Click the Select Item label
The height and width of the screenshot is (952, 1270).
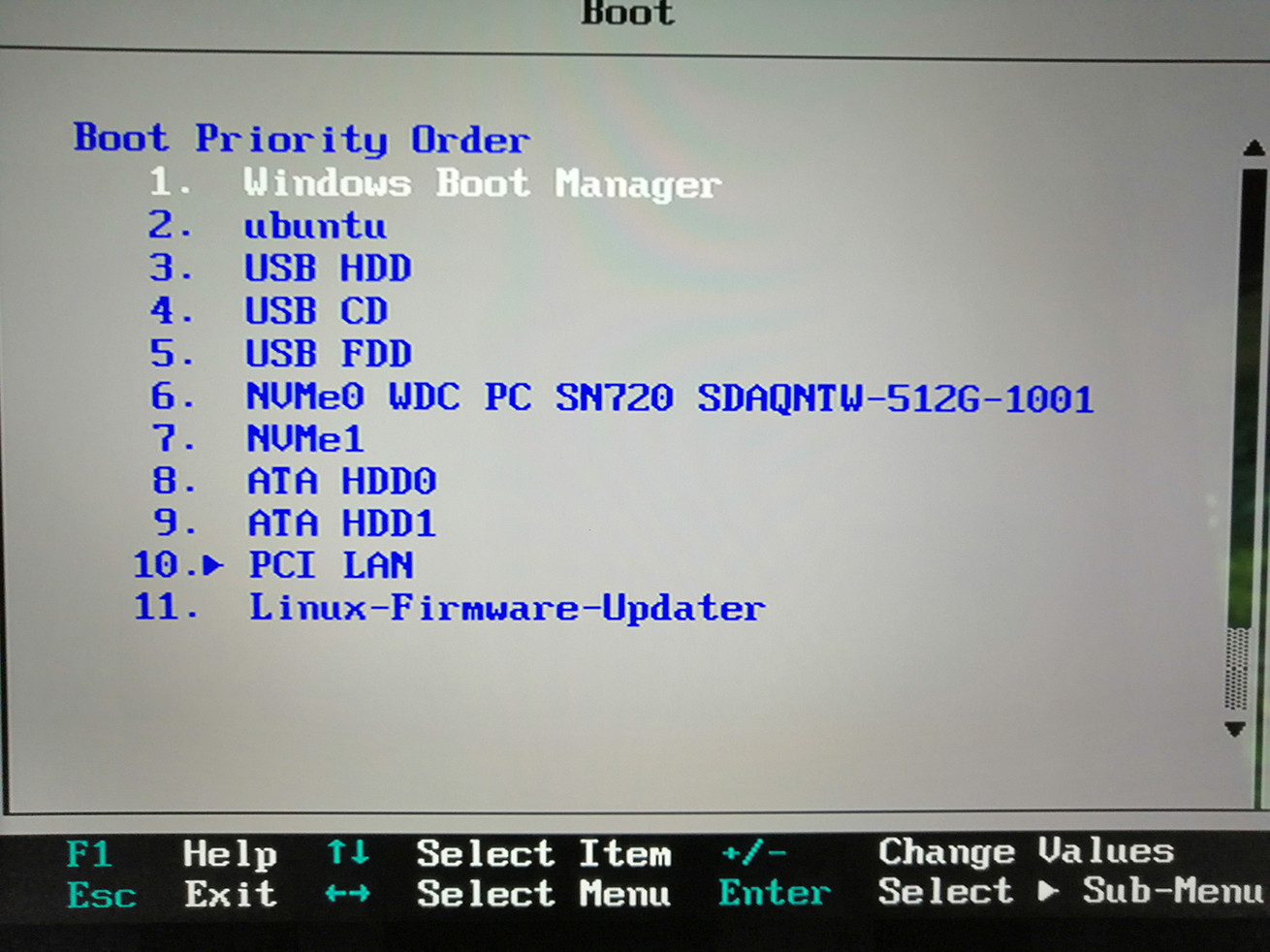click(x=544, y=854)
